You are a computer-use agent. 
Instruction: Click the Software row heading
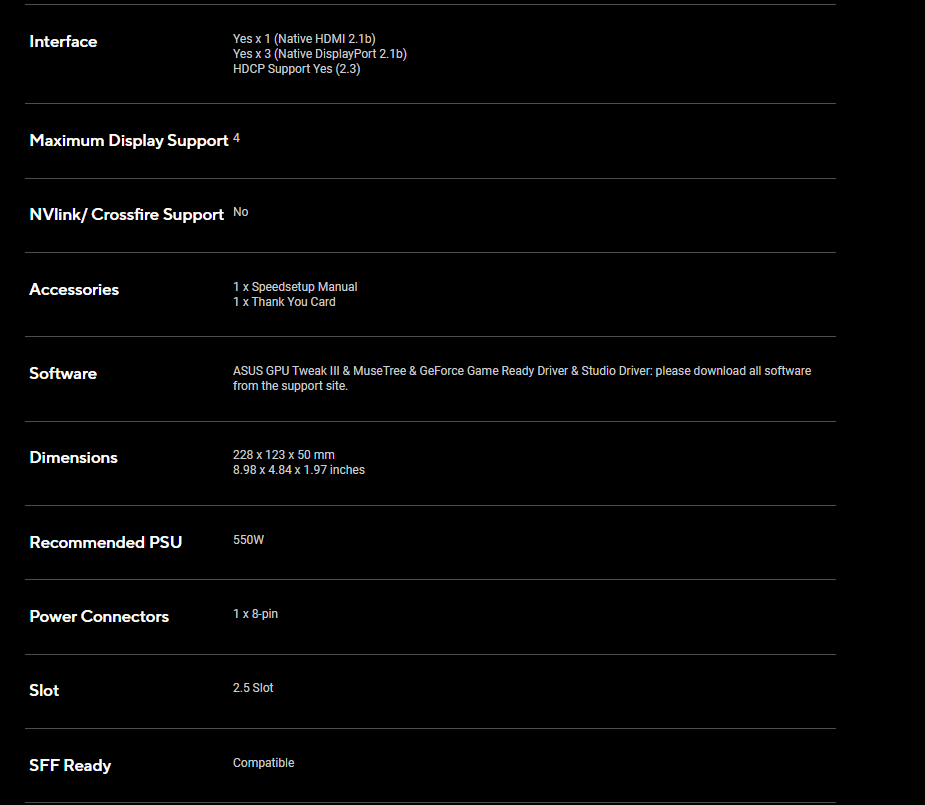[x=63, y=374]
